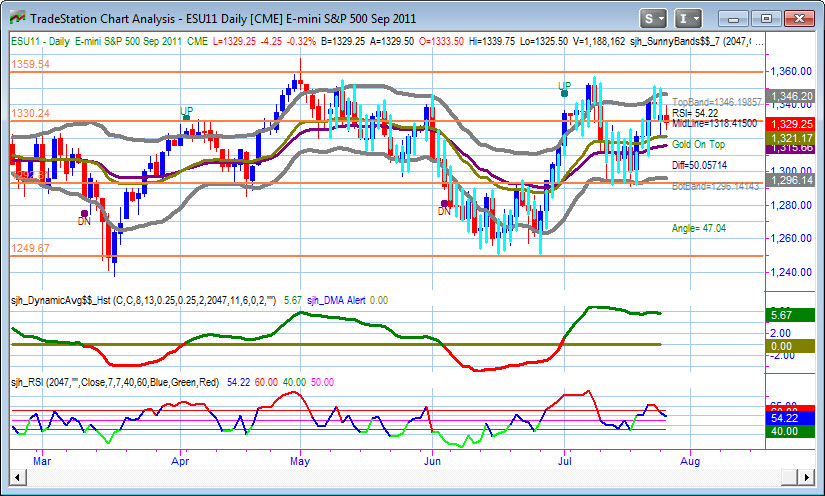
Task: Click the 1330.24 level label
Action: [x=31, y=113]
